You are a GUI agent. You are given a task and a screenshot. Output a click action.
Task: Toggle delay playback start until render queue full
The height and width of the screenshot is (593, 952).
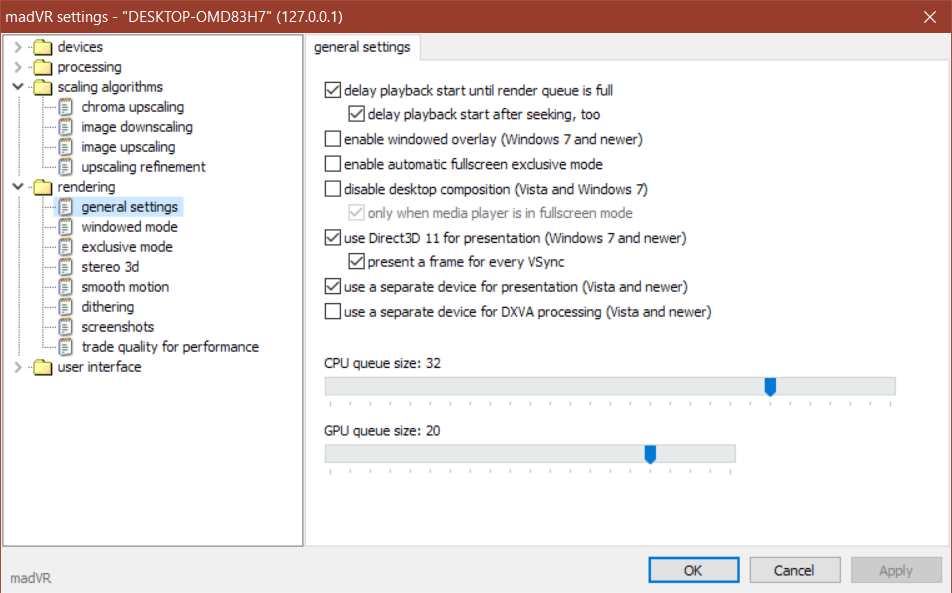click(333, 90)
